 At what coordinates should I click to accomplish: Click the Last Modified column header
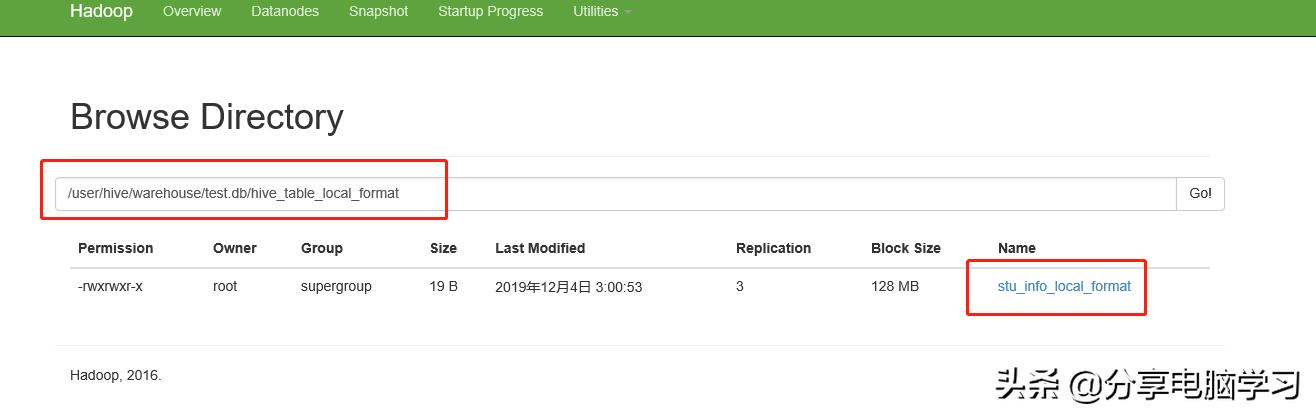click(540, 248)
